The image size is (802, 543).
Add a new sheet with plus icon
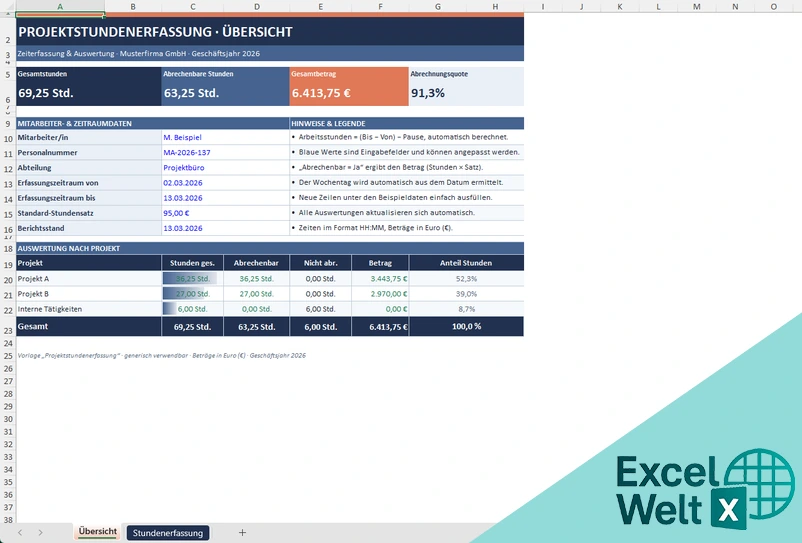(242, 533)
